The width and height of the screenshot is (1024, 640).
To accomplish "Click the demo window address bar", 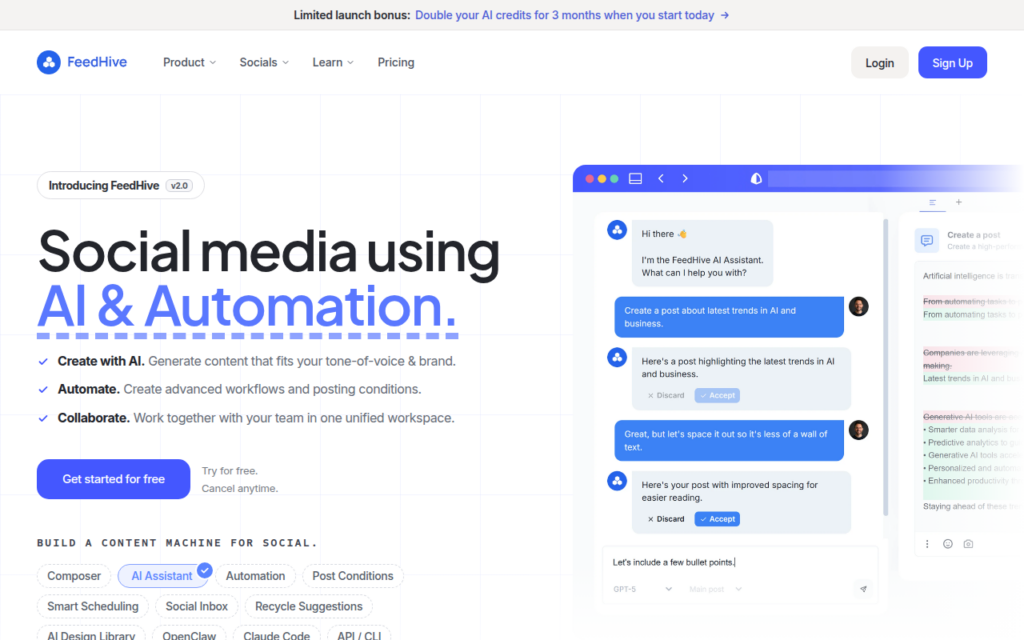I will pyautogui.click(x=895, y=178).
